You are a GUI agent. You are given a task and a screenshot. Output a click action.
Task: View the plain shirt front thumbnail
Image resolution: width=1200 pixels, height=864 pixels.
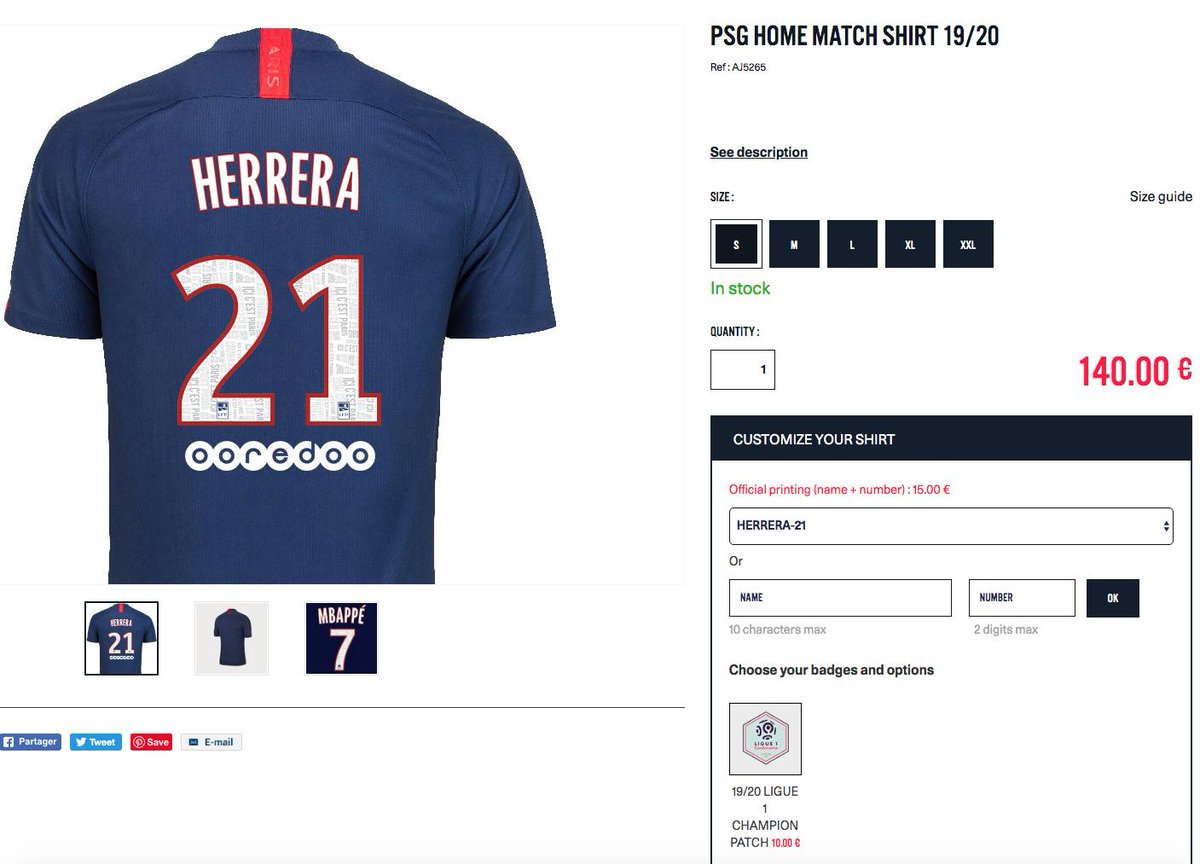(231, 638)
